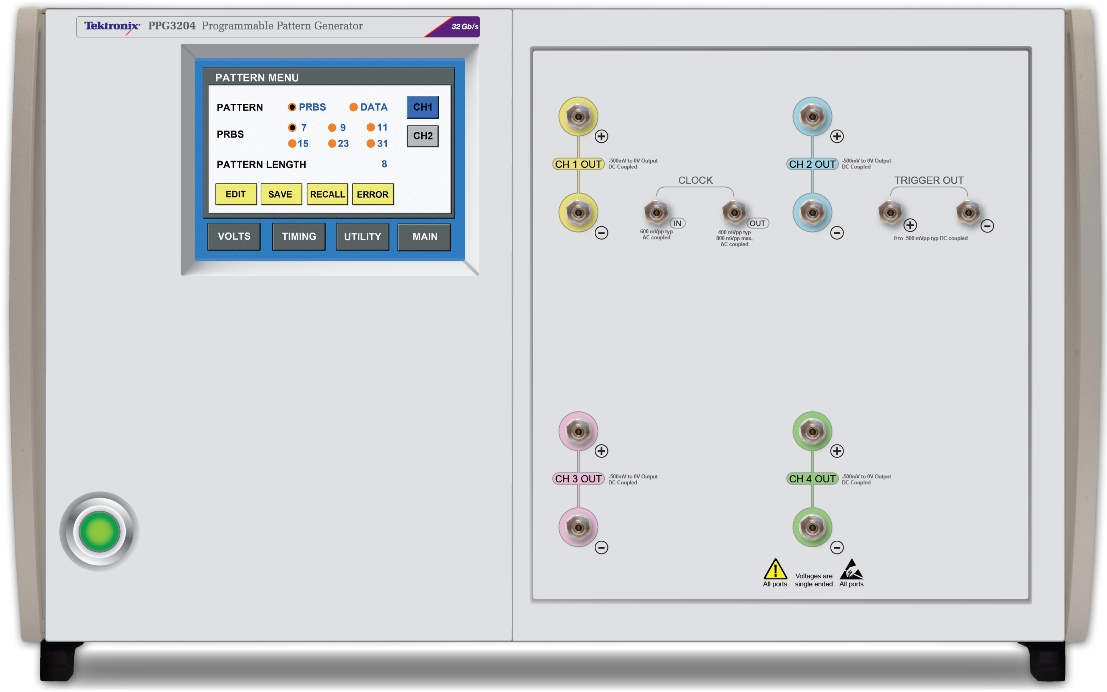This screenshot has width=1107, height=692.
Task: Select the DATA pattern radio option
Action: pos(353,107)
